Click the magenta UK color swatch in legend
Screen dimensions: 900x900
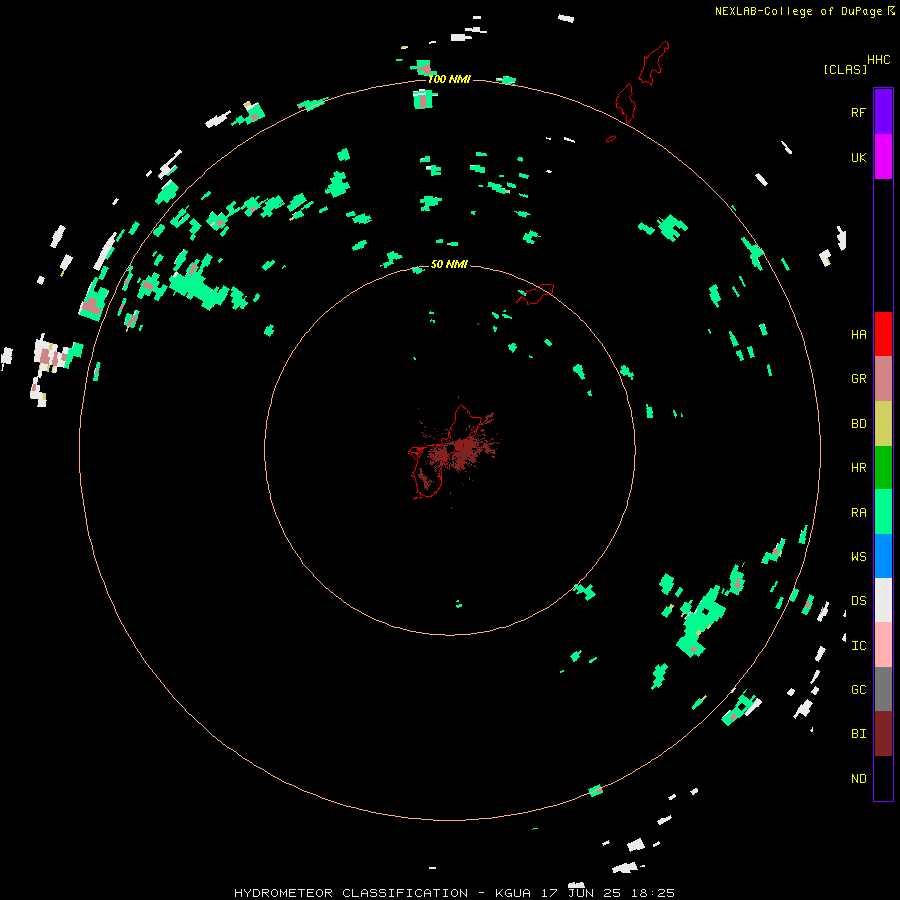tap(883, 157)
